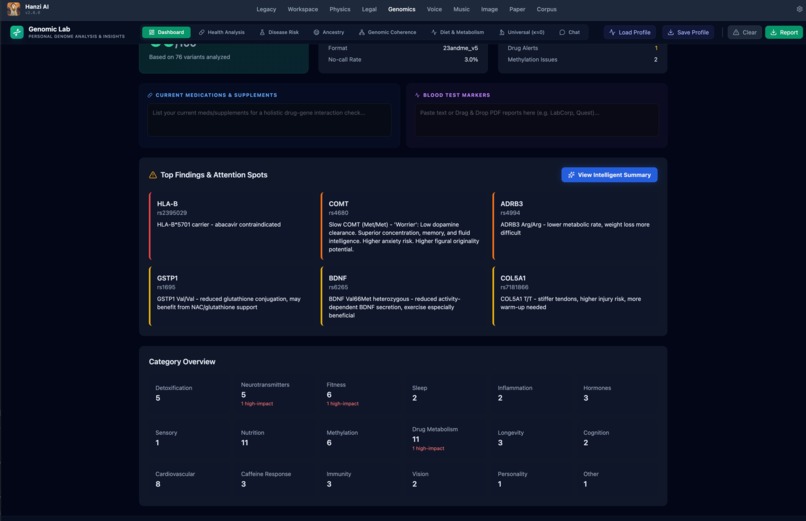The height and width of the screenshot is (521, 806).
Task: Click the pulse icon beside Blood Test Markers
Action: coord(417,95)
